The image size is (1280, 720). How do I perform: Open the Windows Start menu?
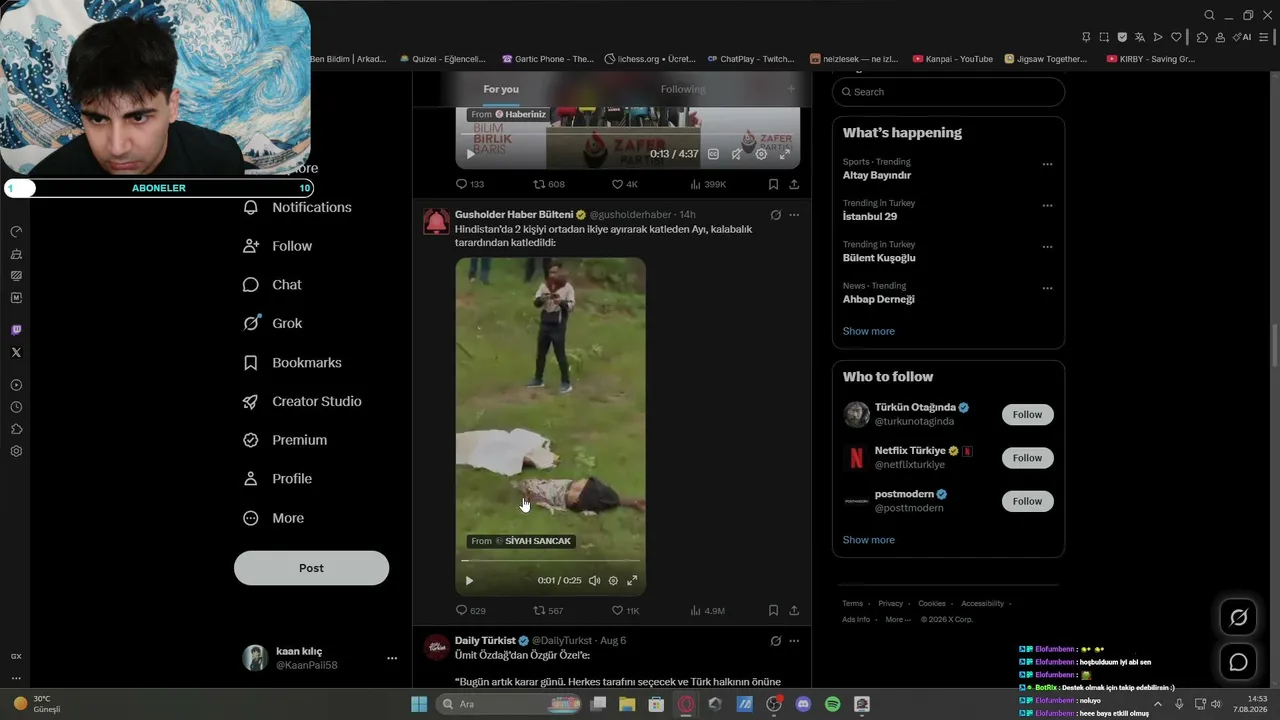pos(419,704)
